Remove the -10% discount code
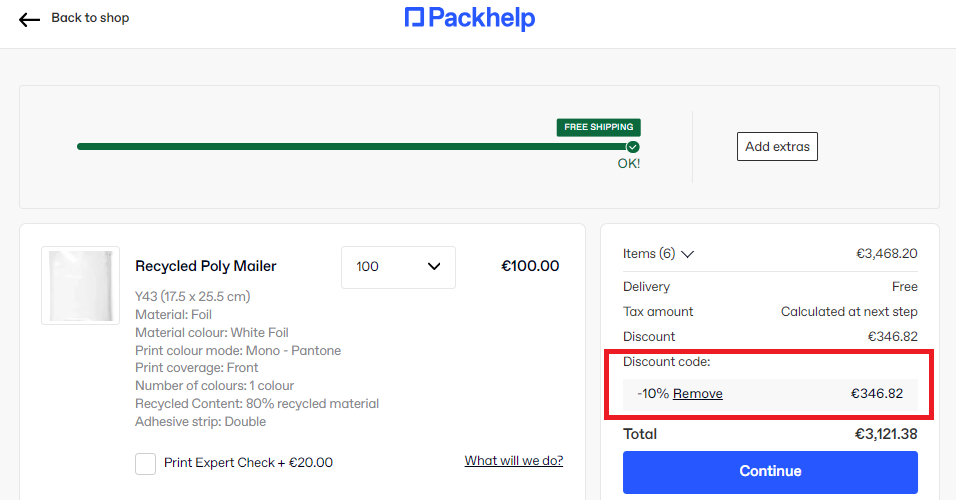Image resolution: width=956 pixels, height=500 pixels. 697,394
